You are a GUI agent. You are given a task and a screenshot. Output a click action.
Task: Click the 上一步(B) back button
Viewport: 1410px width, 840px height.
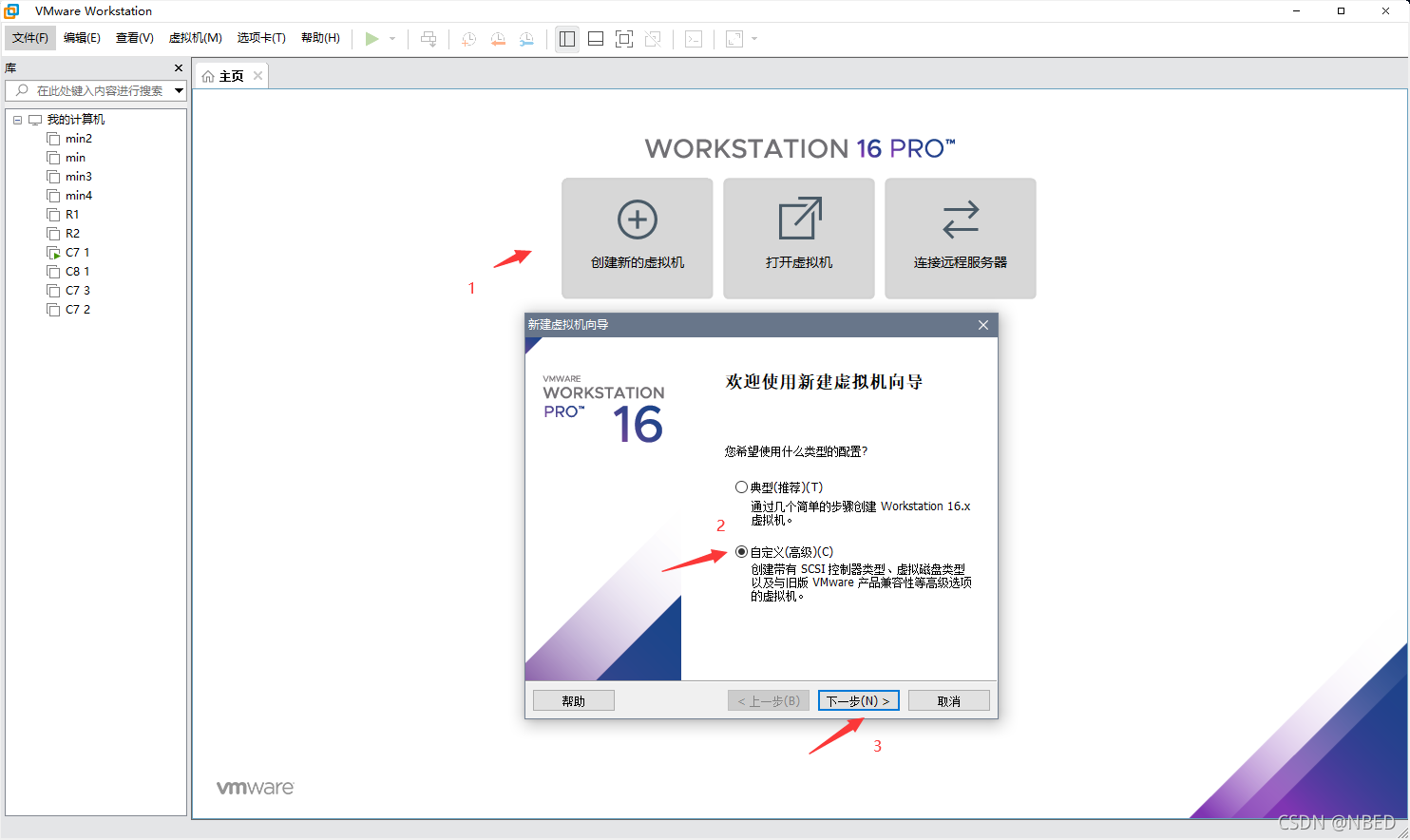[769, 700]
